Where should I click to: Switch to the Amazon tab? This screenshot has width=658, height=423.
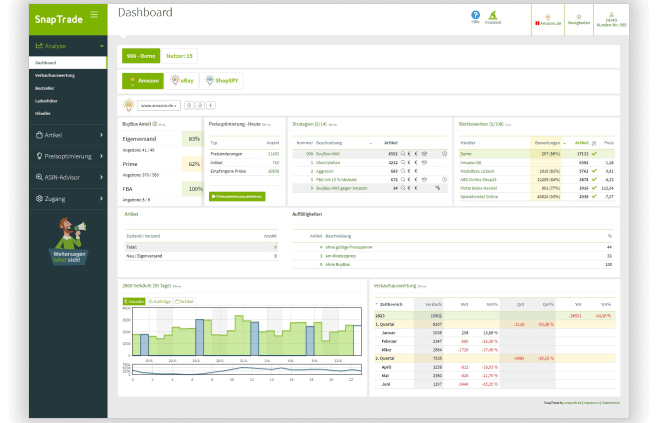(x=143, y=81)
